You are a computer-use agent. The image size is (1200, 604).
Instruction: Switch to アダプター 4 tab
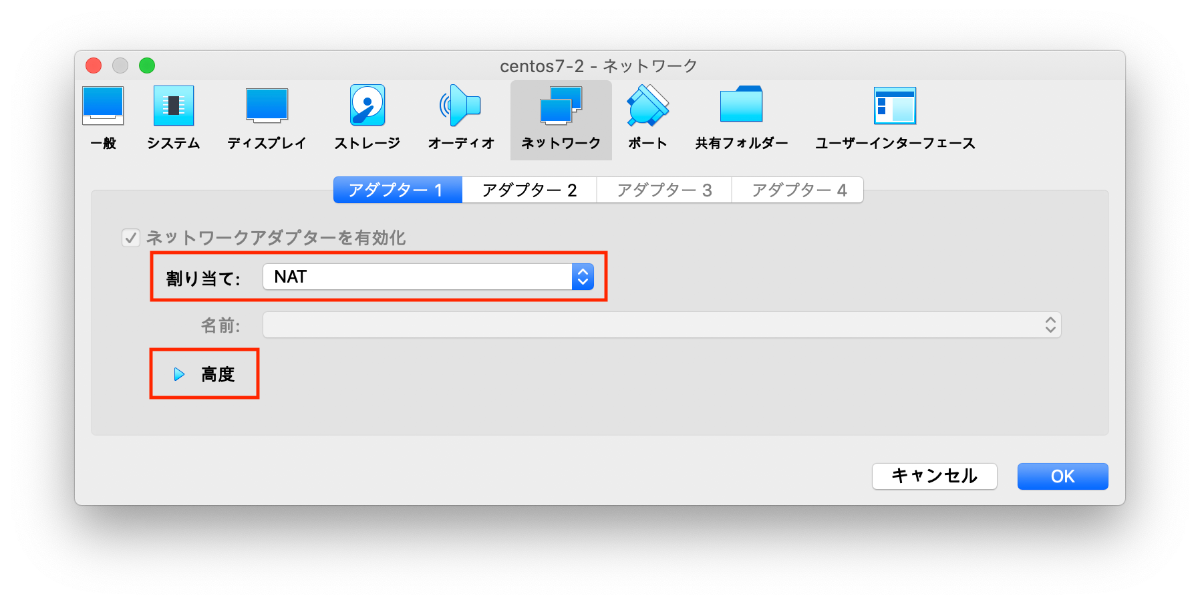798,190
